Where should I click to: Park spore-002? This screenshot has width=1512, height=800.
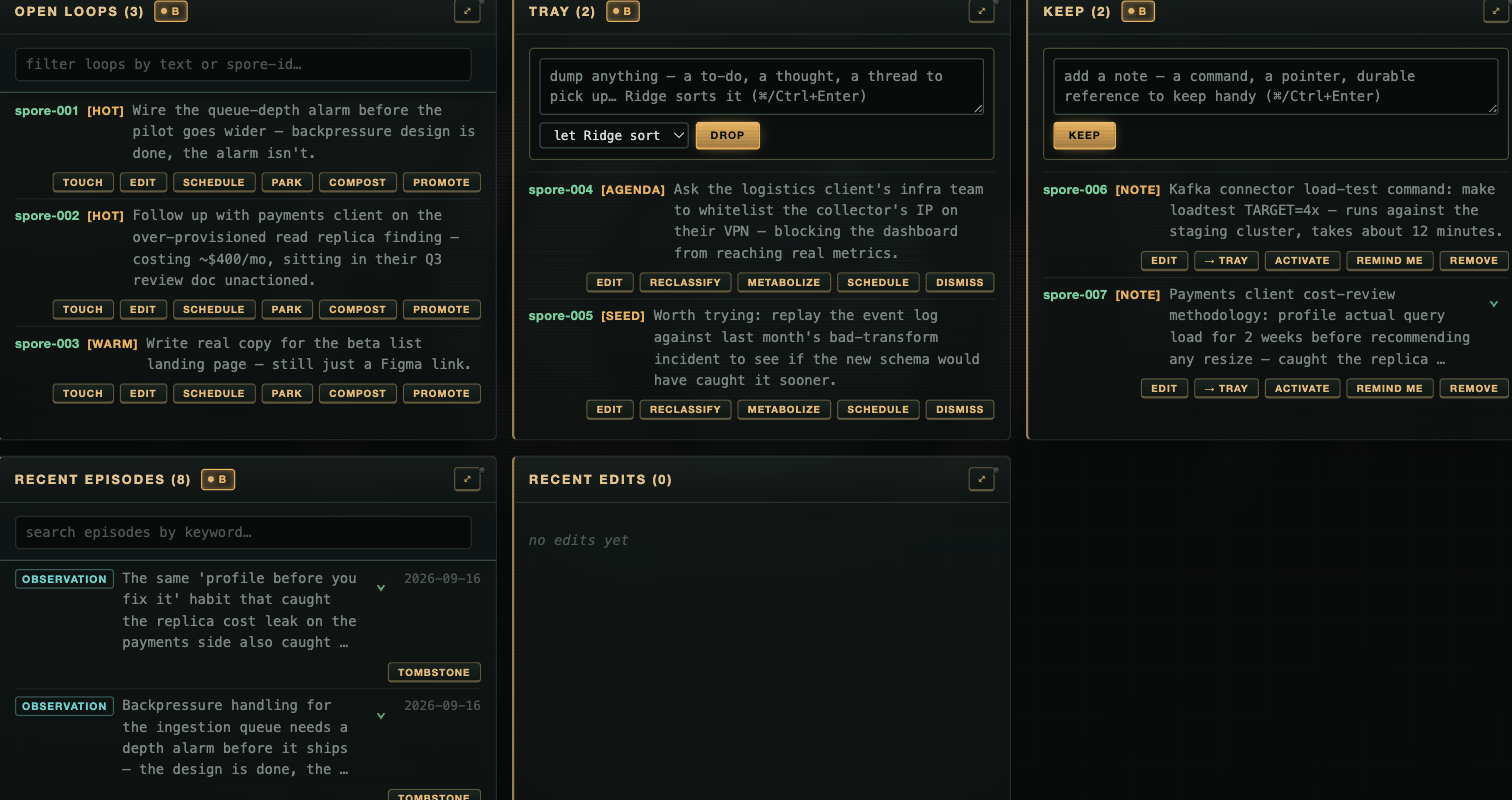(287, 309)
